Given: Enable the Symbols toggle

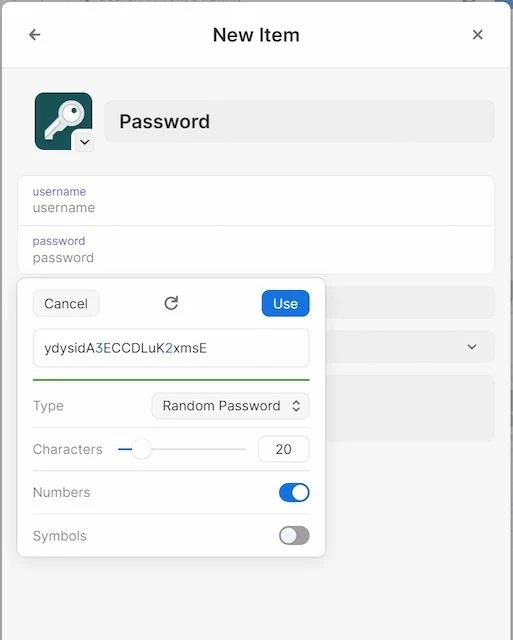Looking at the screenshot, I should pyautogui.click(x=294, y=536).
